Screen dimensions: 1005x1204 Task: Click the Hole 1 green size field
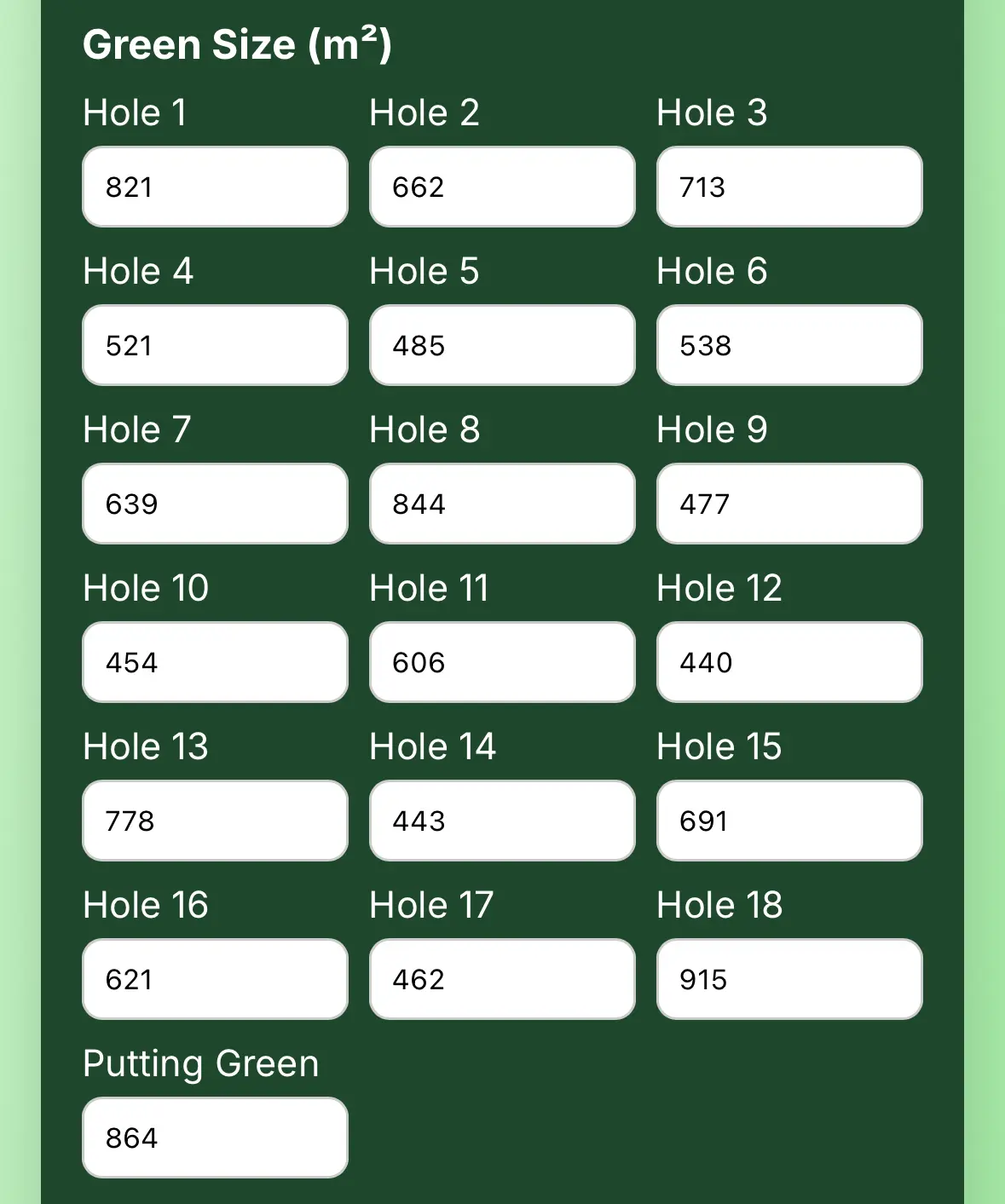[214, 187]
